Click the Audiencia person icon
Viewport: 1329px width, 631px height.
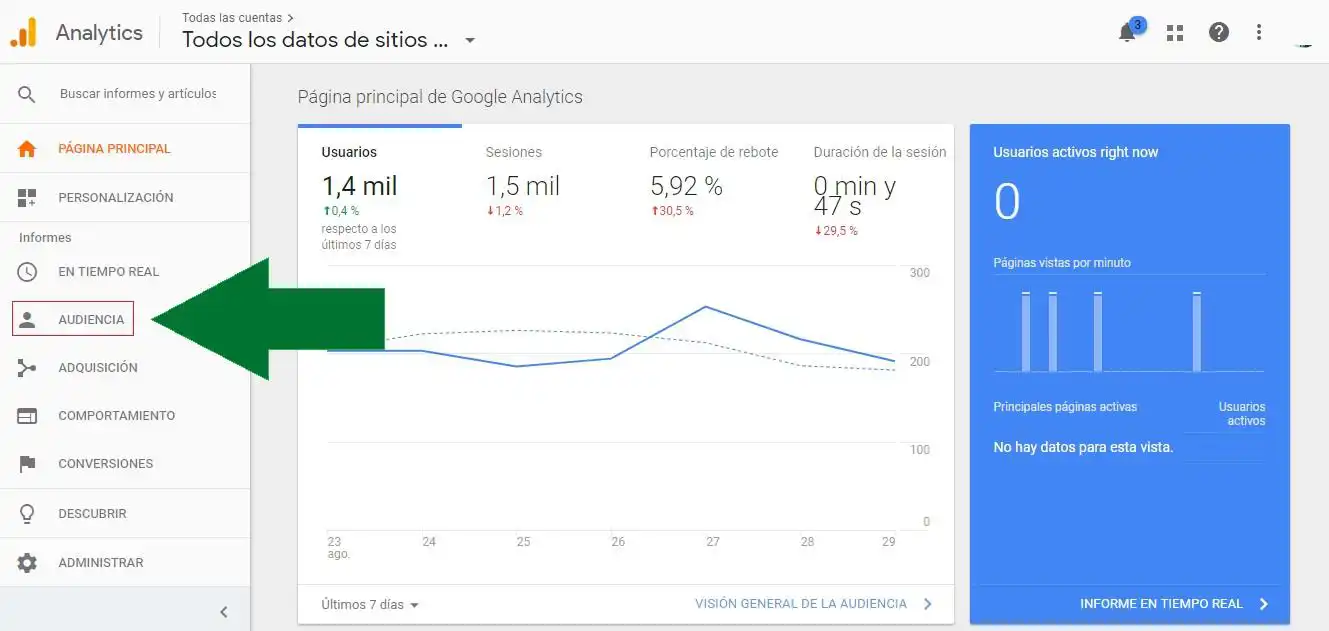pos(28,318)
